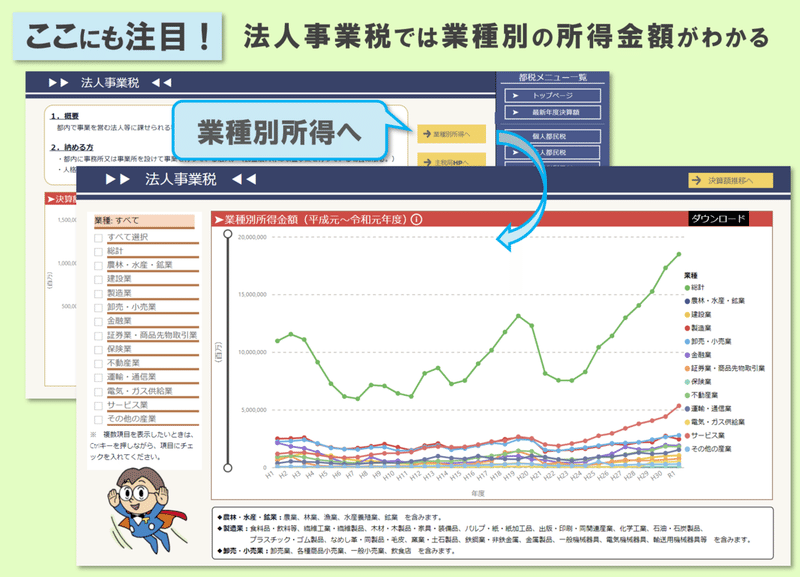The width and height of the screenshot is (800, 577).
Task: Click the 法人事業税 title in front window
Action: 181,179
